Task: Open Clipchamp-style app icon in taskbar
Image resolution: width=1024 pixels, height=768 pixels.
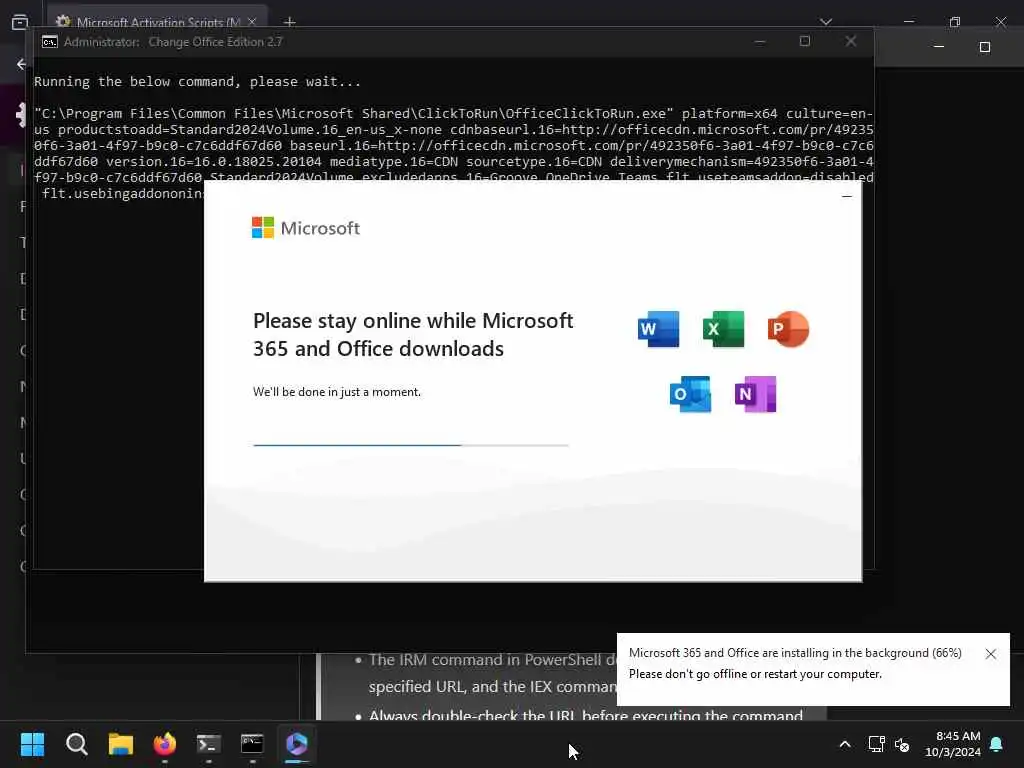Action: tap(296, 744)
